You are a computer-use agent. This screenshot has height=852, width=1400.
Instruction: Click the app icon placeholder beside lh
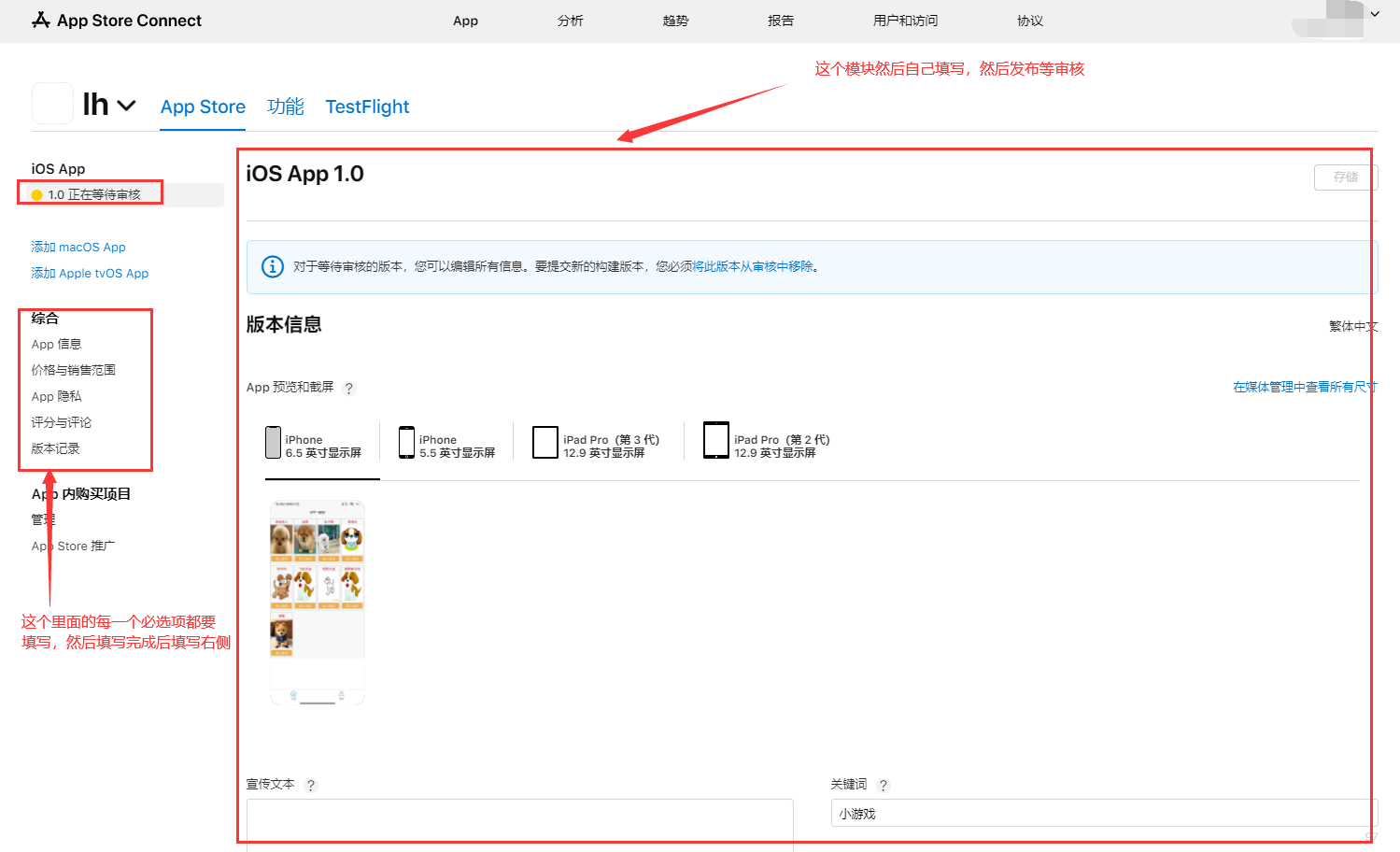click(52, 104)
